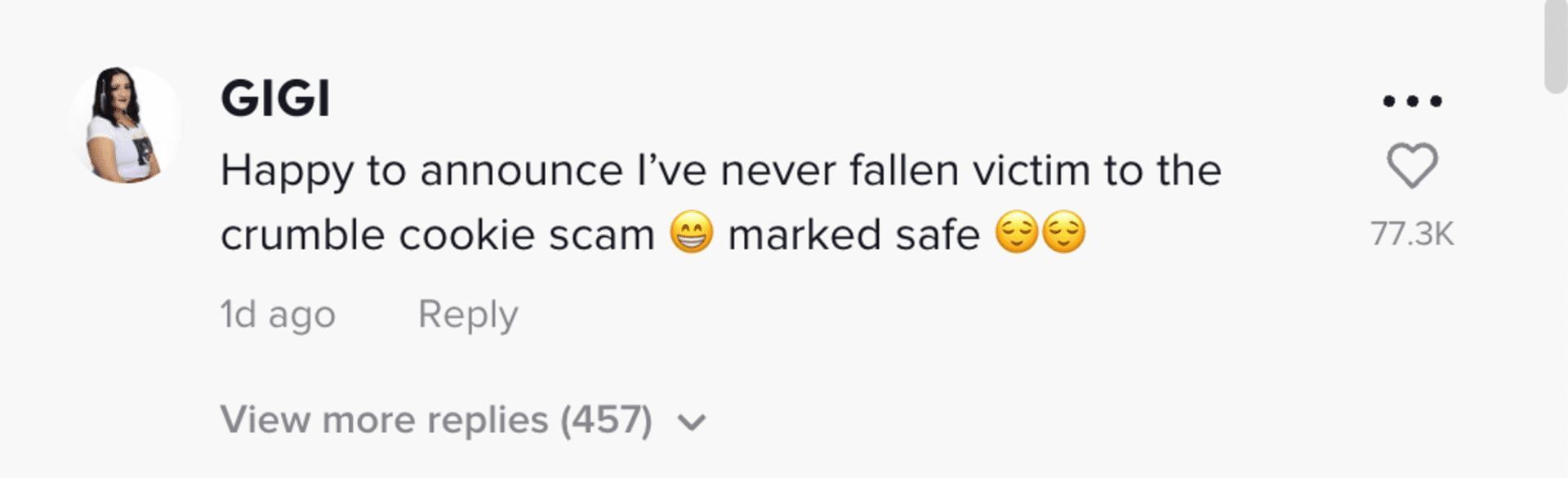Viewport: 1568px width, 478px height.
Task: Click the phrase "crumble cookie scam"
Action: [x=437, y=235]
